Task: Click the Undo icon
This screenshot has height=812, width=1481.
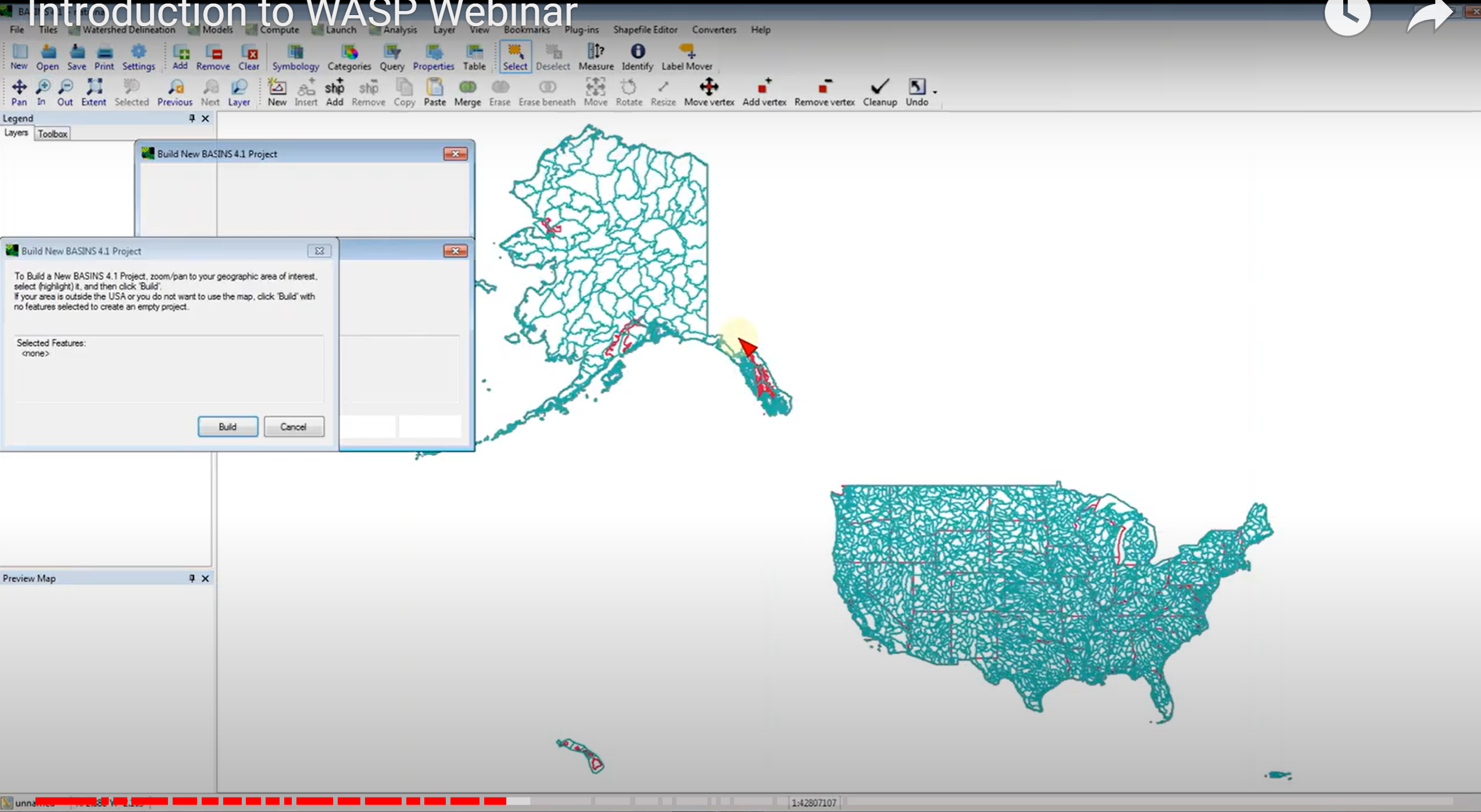Action: point(917,92)
